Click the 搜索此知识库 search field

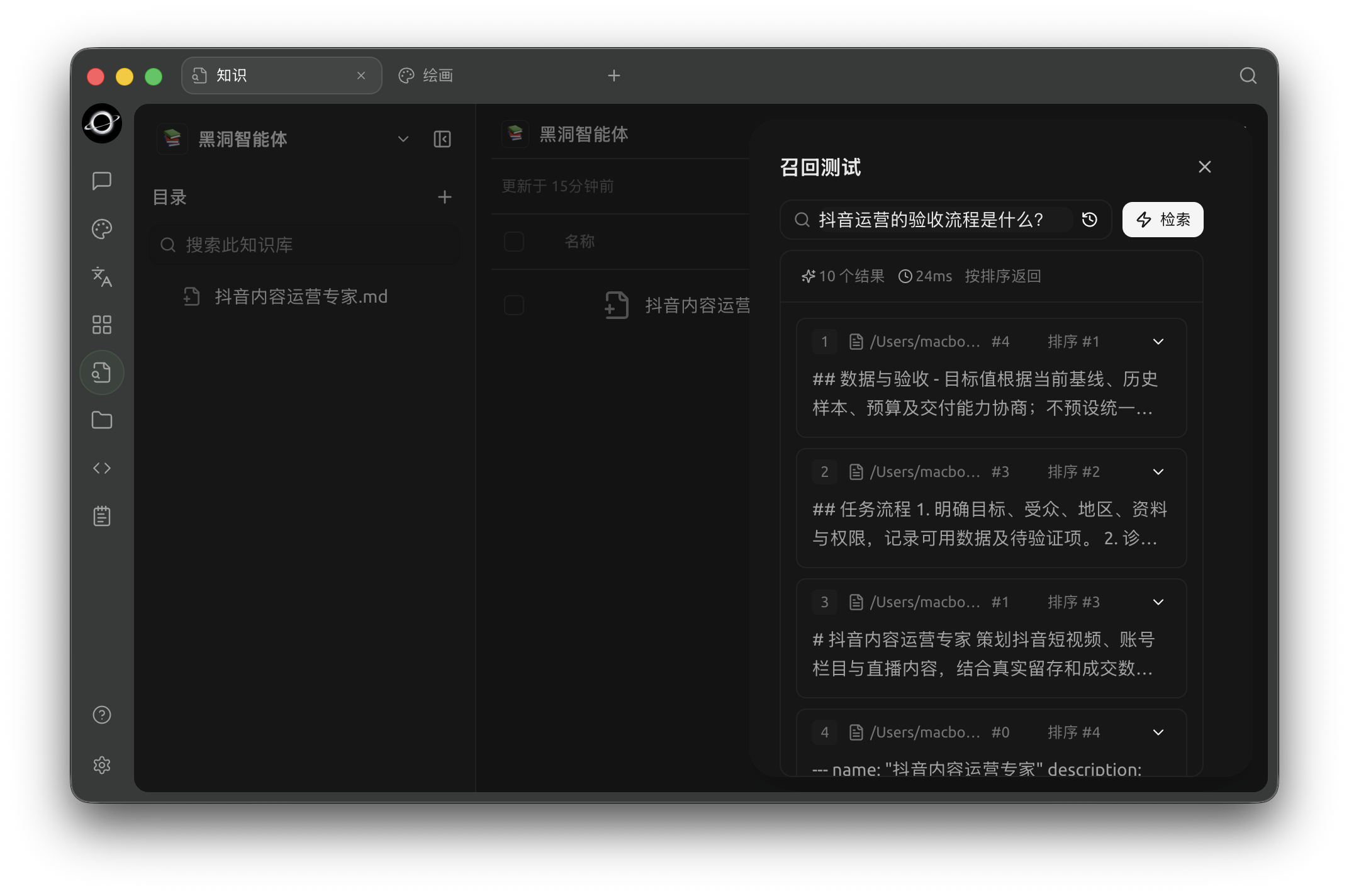[x=305, y=245]
